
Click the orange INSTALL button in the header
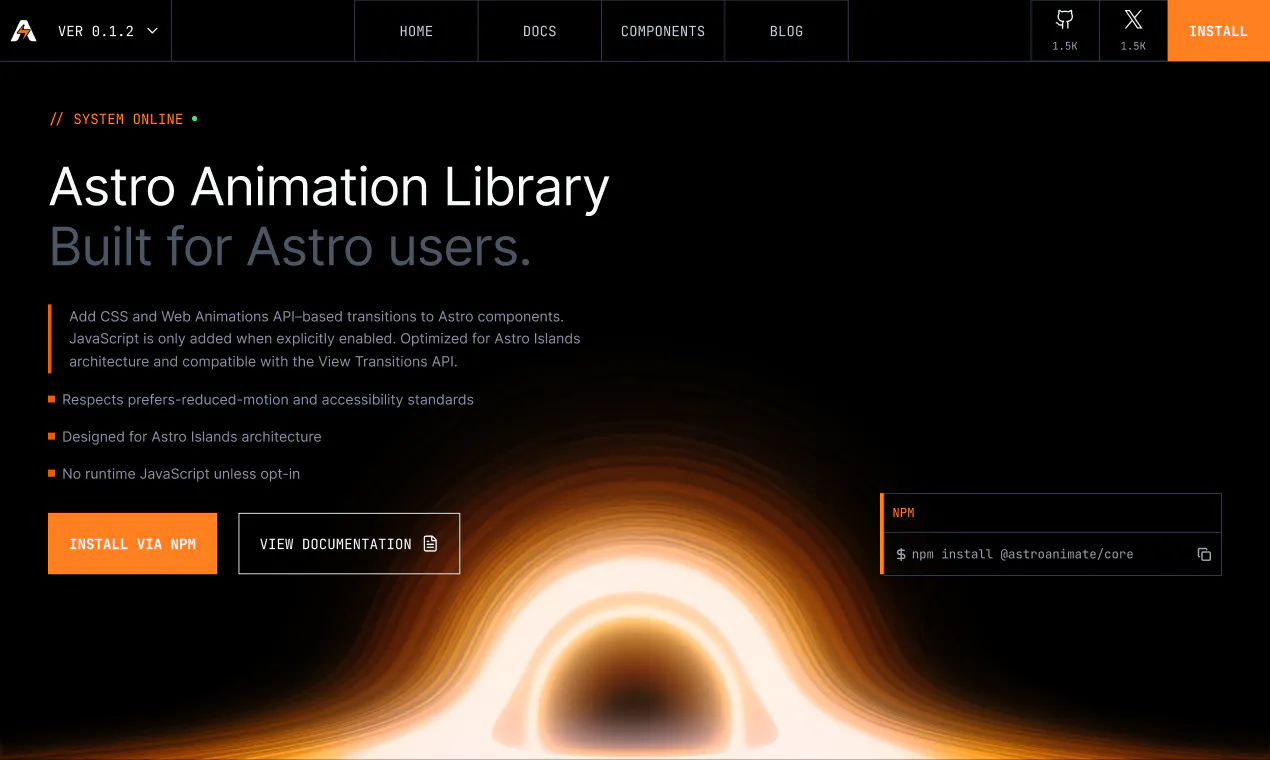click(x=1218, y=31)
